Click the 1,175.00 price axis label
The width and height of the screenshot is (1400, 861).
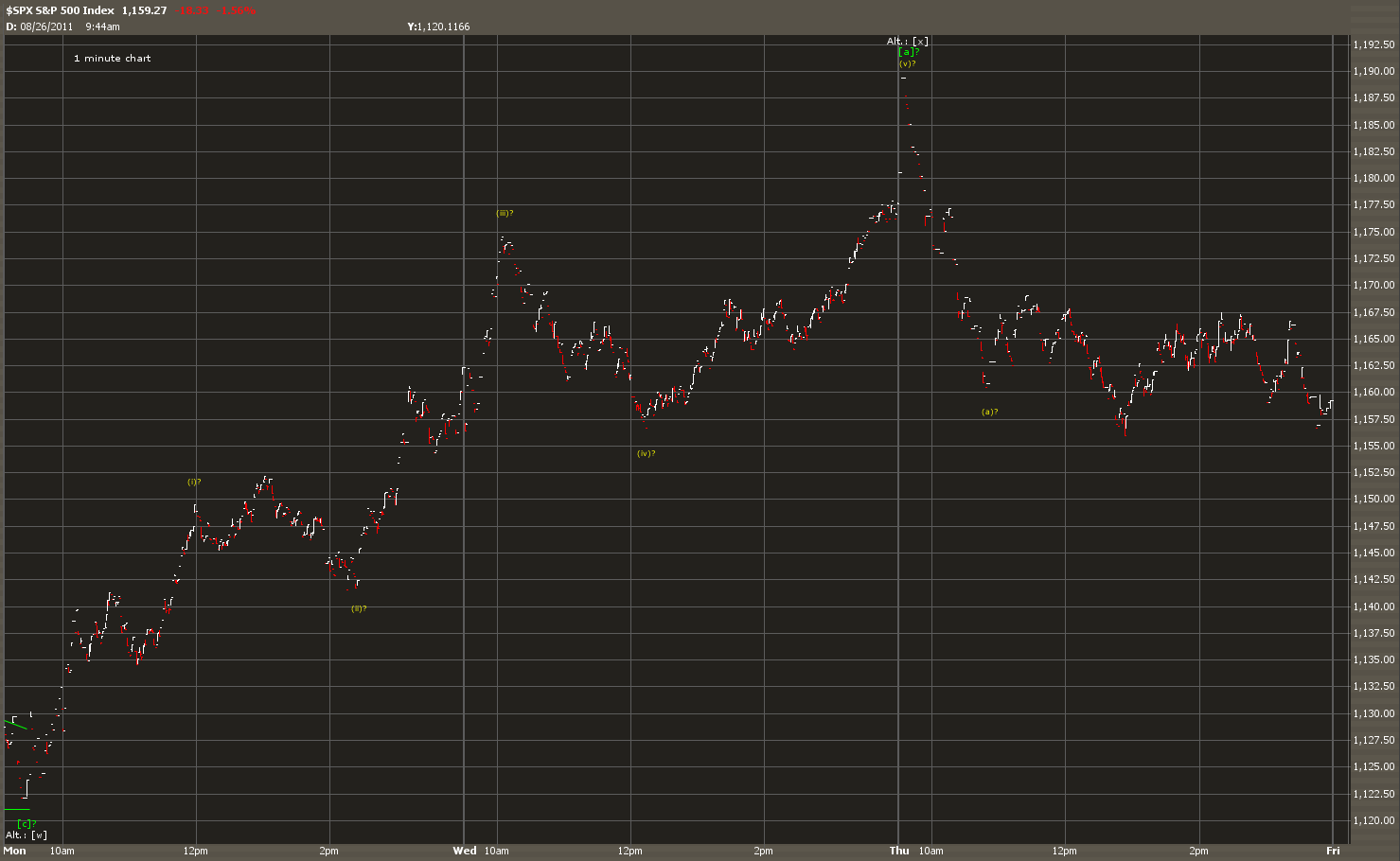(1374, 232)
